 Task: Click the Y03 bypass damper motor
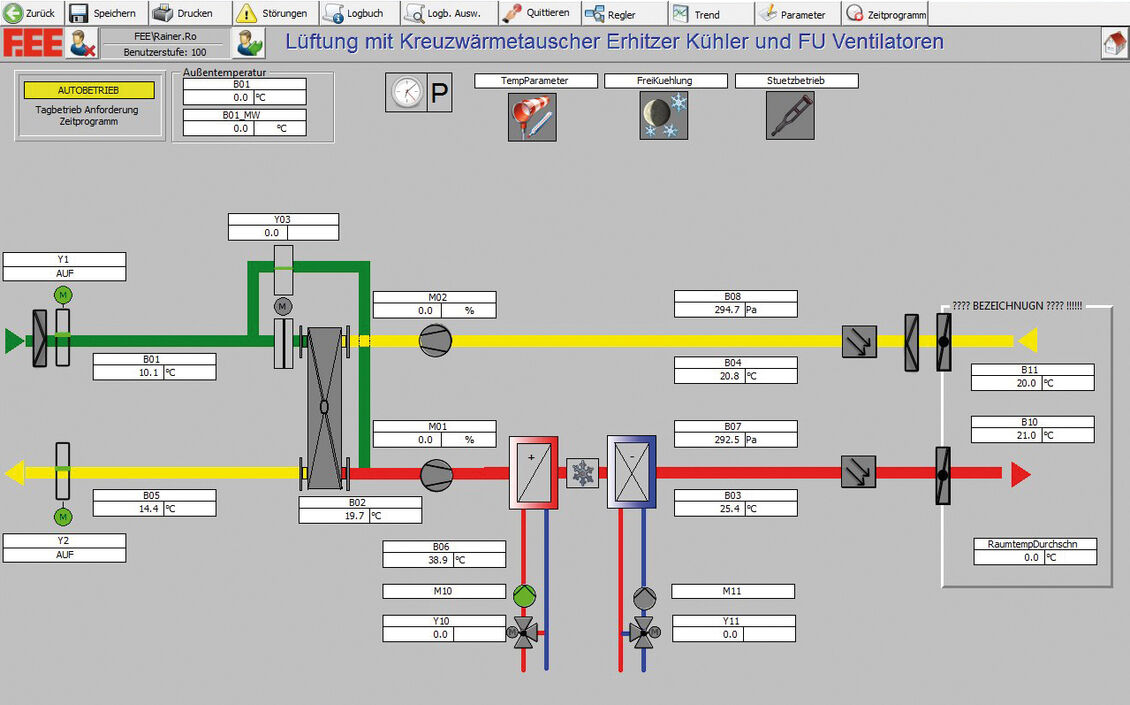tap(282, 306)
